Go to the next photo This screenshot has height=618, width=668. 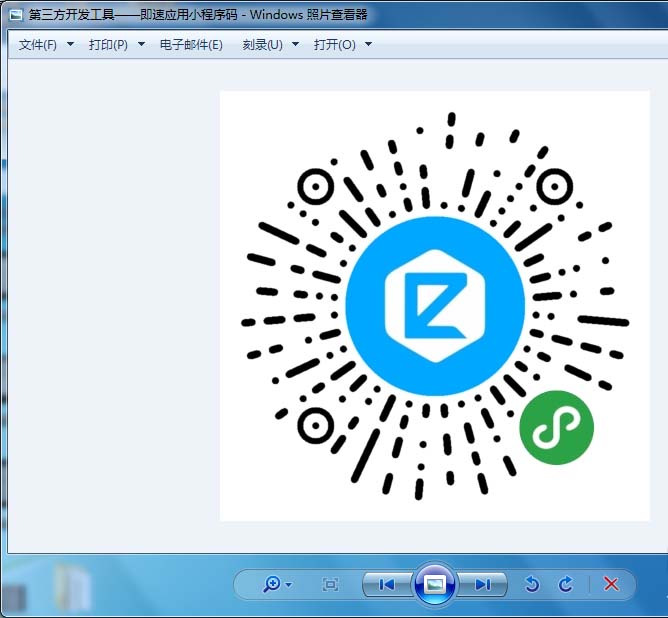(482, 584)
